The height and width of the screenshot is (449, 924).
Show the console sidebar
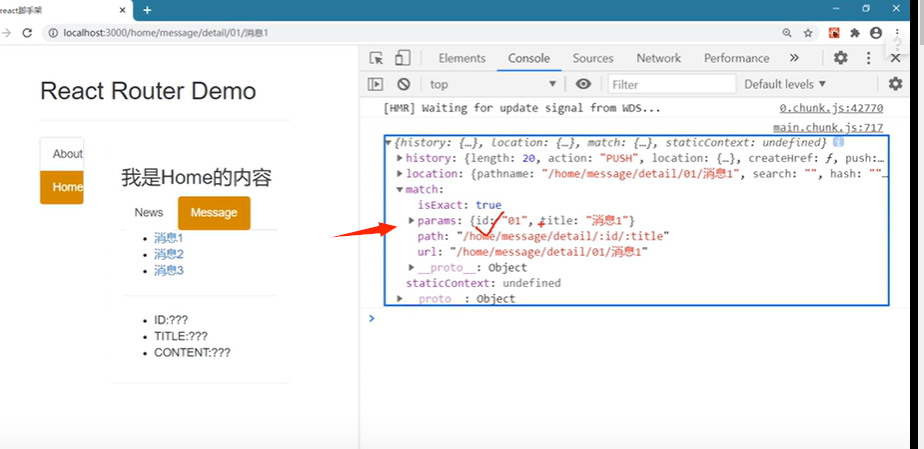[375, 84]
